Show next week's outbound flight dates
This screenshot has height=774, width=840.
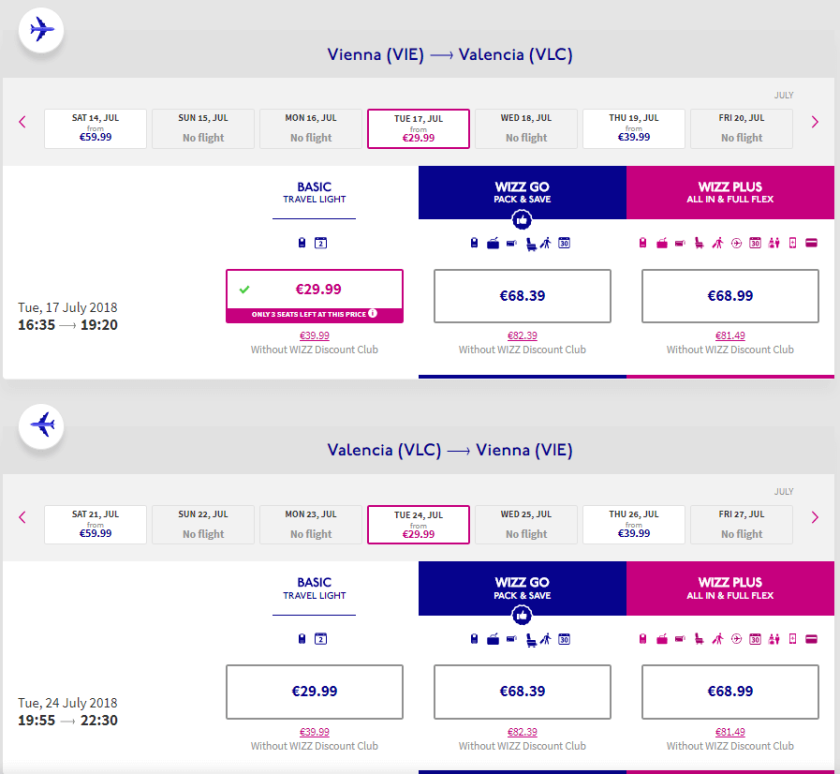click(x=815, y=122)
